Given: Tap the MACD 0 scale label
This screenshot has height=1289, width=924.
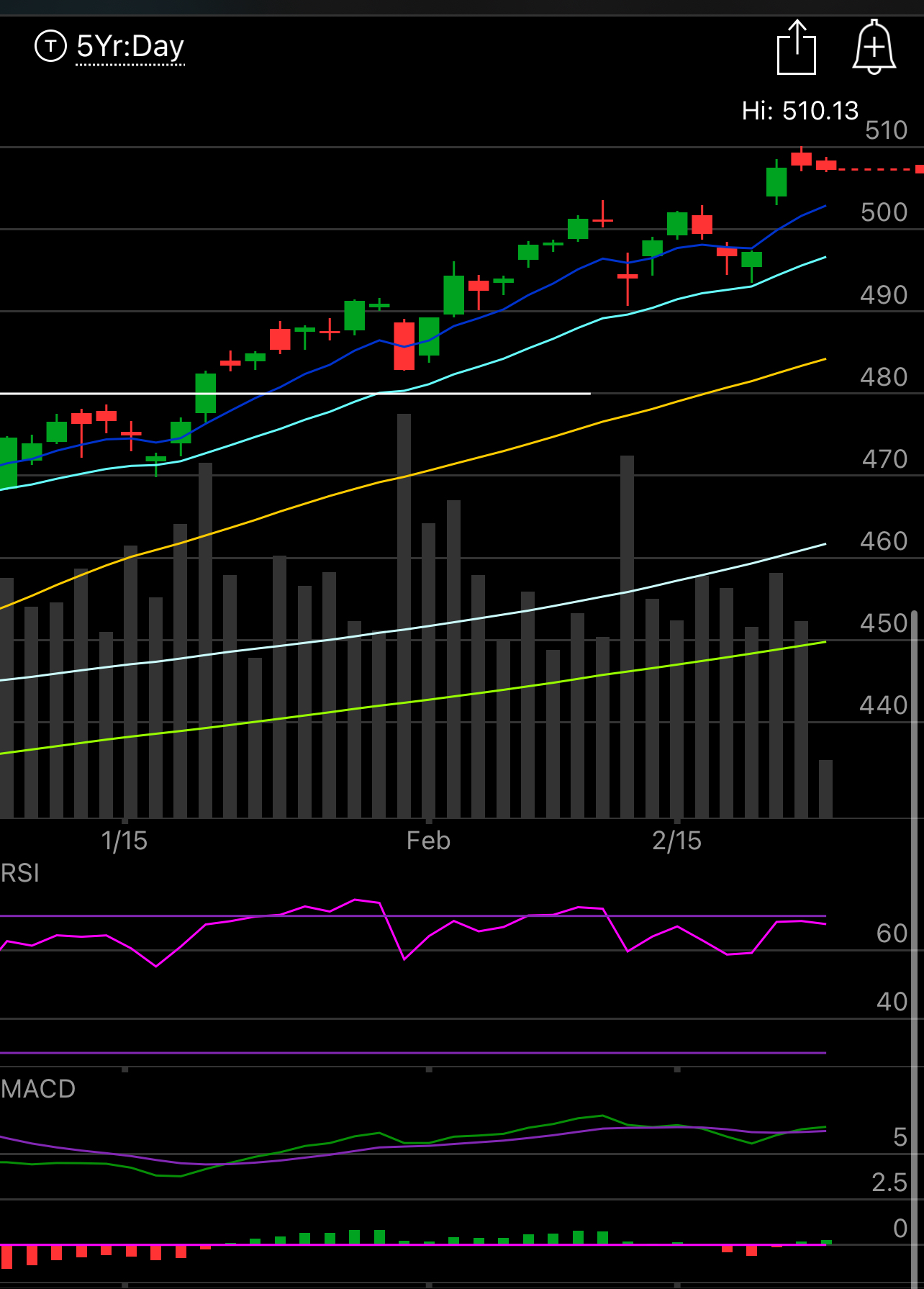Looking at the screenshot, I should click(x=900, y=1228).
